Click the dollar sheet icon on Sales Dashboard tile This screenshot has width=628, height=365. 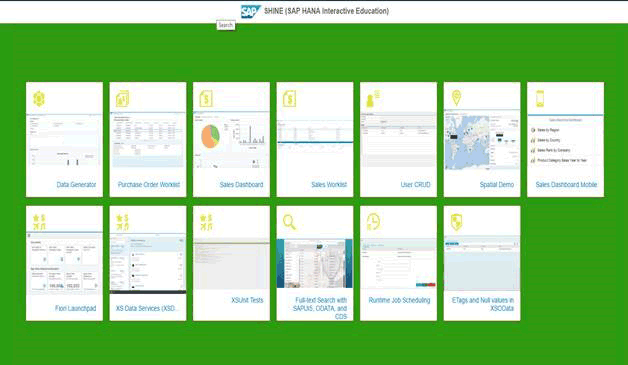(206, 99)
